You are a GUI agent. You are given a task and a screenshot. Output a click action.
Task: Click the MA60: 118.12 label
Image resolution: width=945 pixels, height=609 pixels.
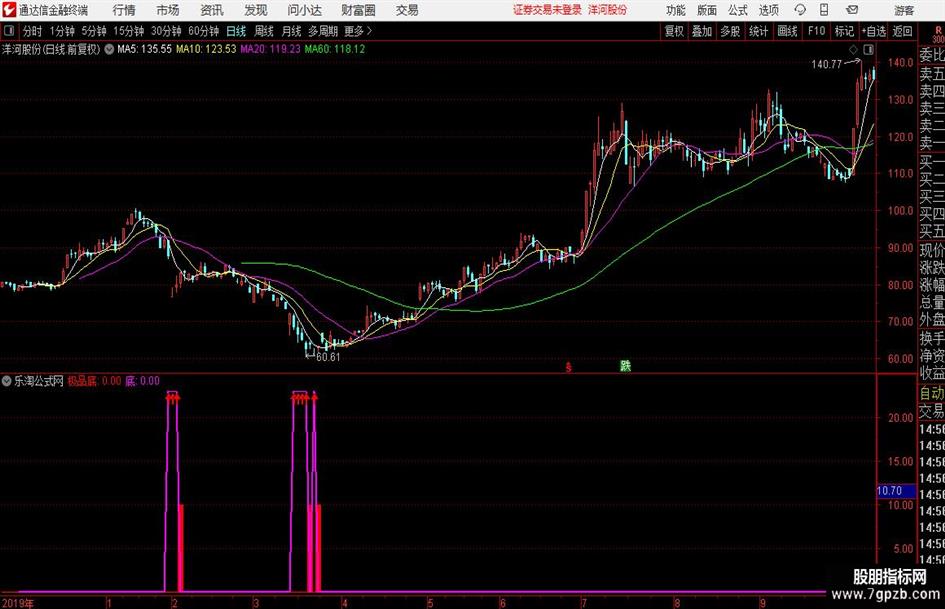pos(334,49)
